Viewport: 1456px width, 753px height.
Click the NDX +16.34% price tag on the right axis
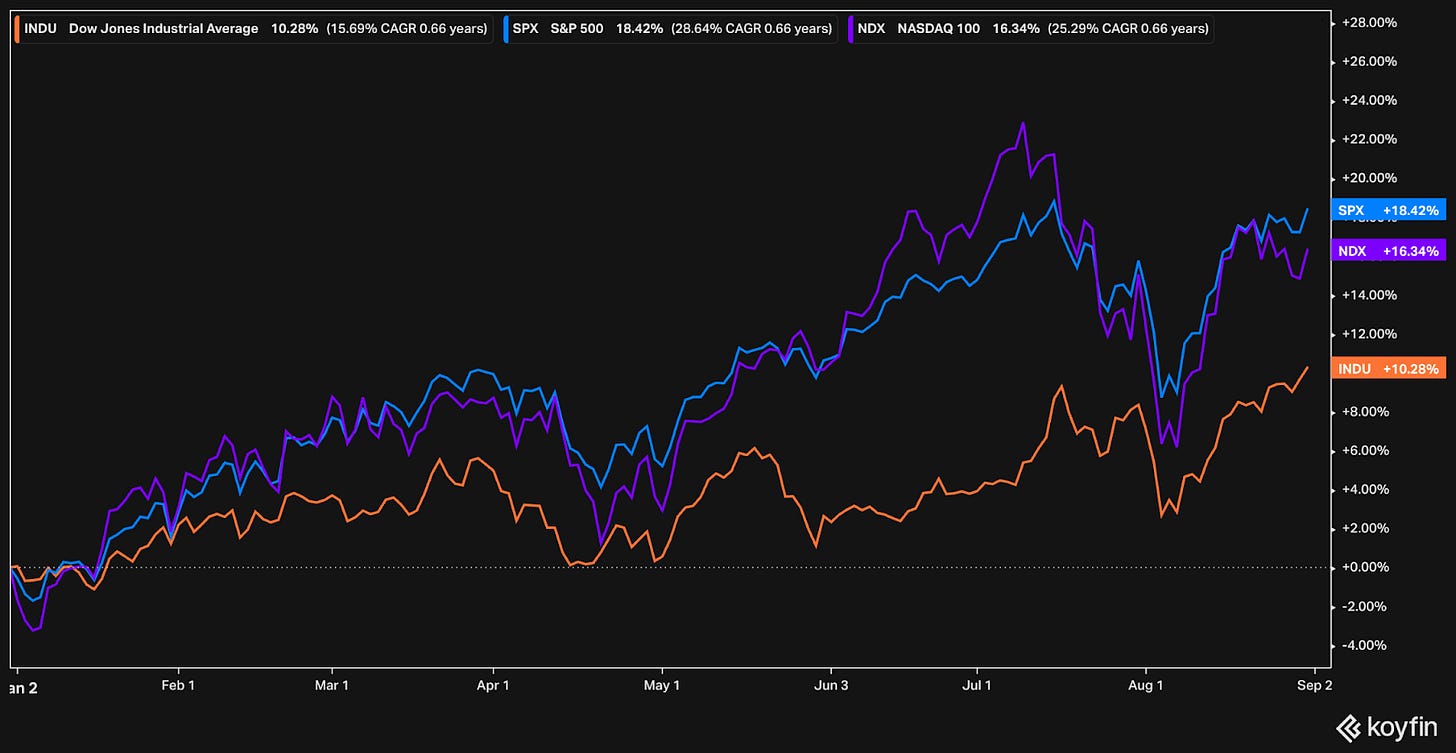tap(1389, 252)
